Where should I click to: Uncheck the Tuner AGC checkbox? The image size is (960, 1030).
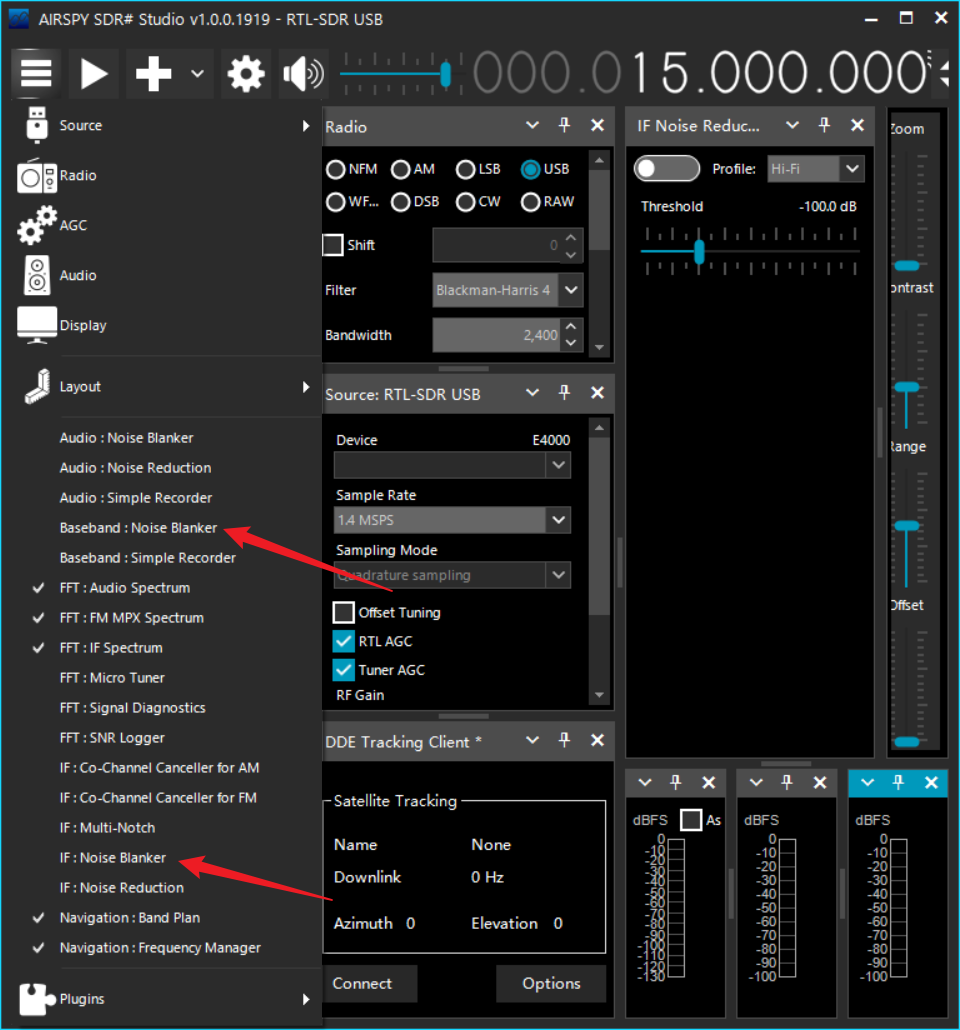344,670
